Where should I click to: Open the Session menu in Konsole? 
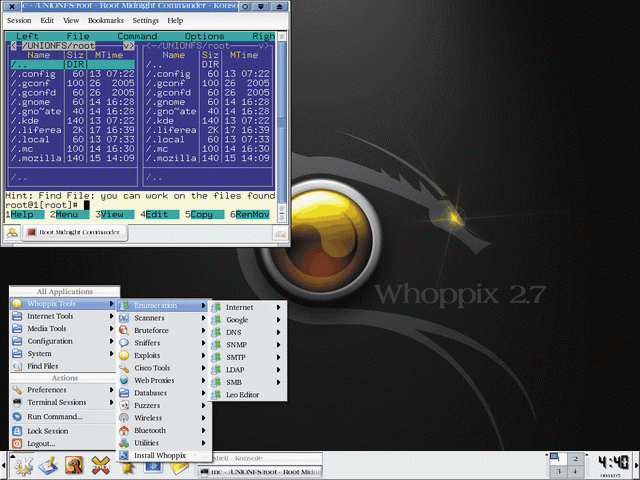click(x=19, y=20)
